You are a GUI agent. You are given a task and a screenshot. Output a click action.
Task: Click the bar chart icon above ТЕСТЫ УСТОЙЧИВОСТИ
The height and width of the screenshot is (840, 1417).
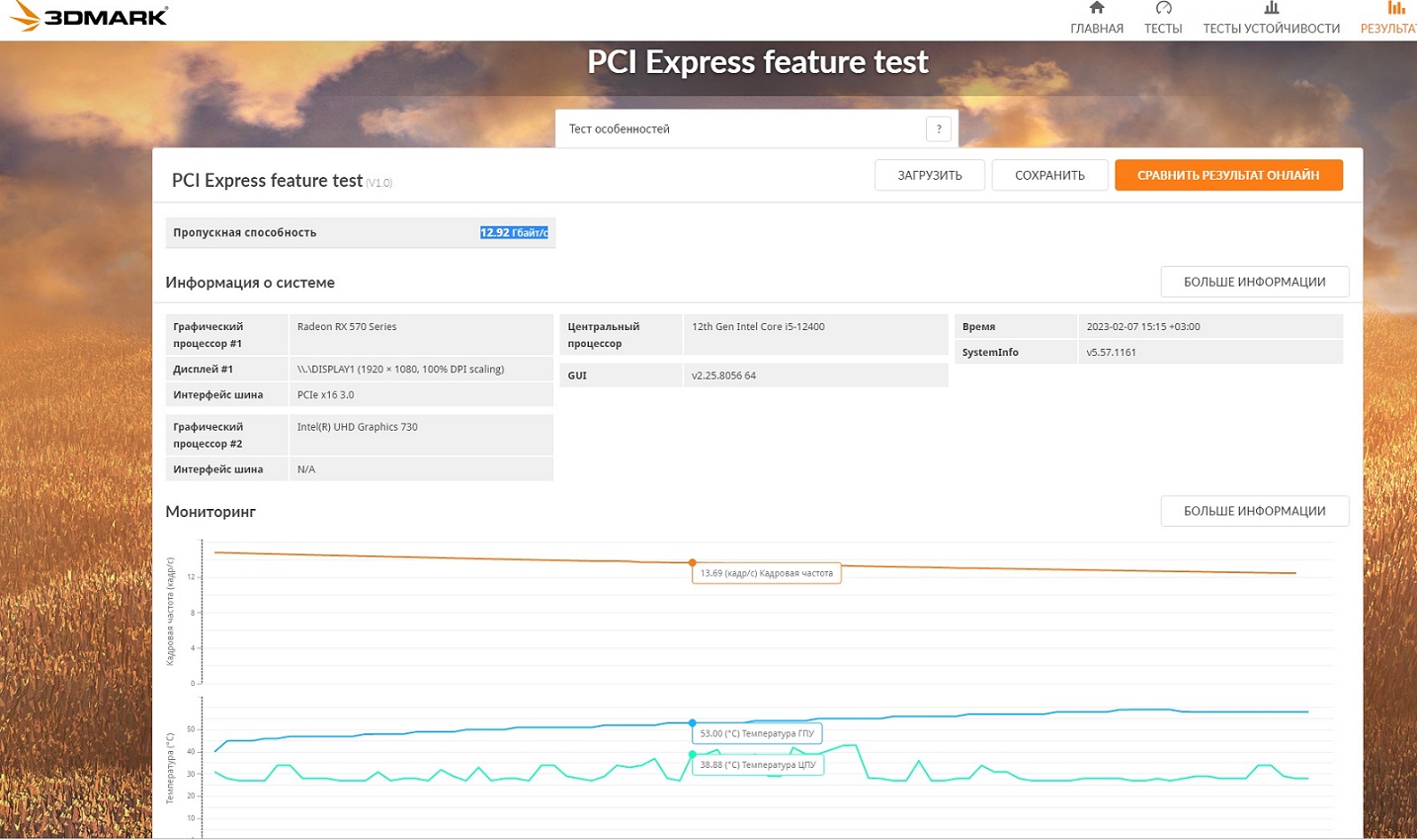pos(1271,8)
